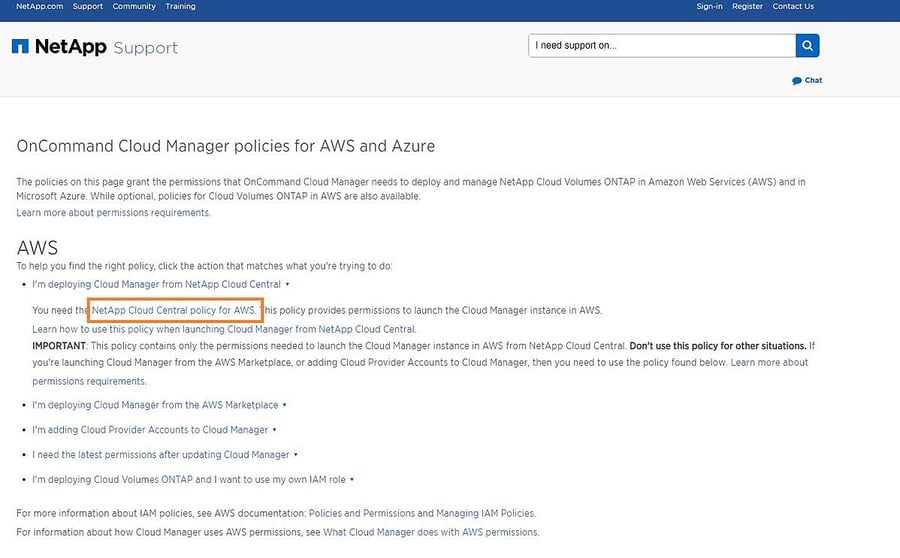Click the NetApp logo icon

20,46
